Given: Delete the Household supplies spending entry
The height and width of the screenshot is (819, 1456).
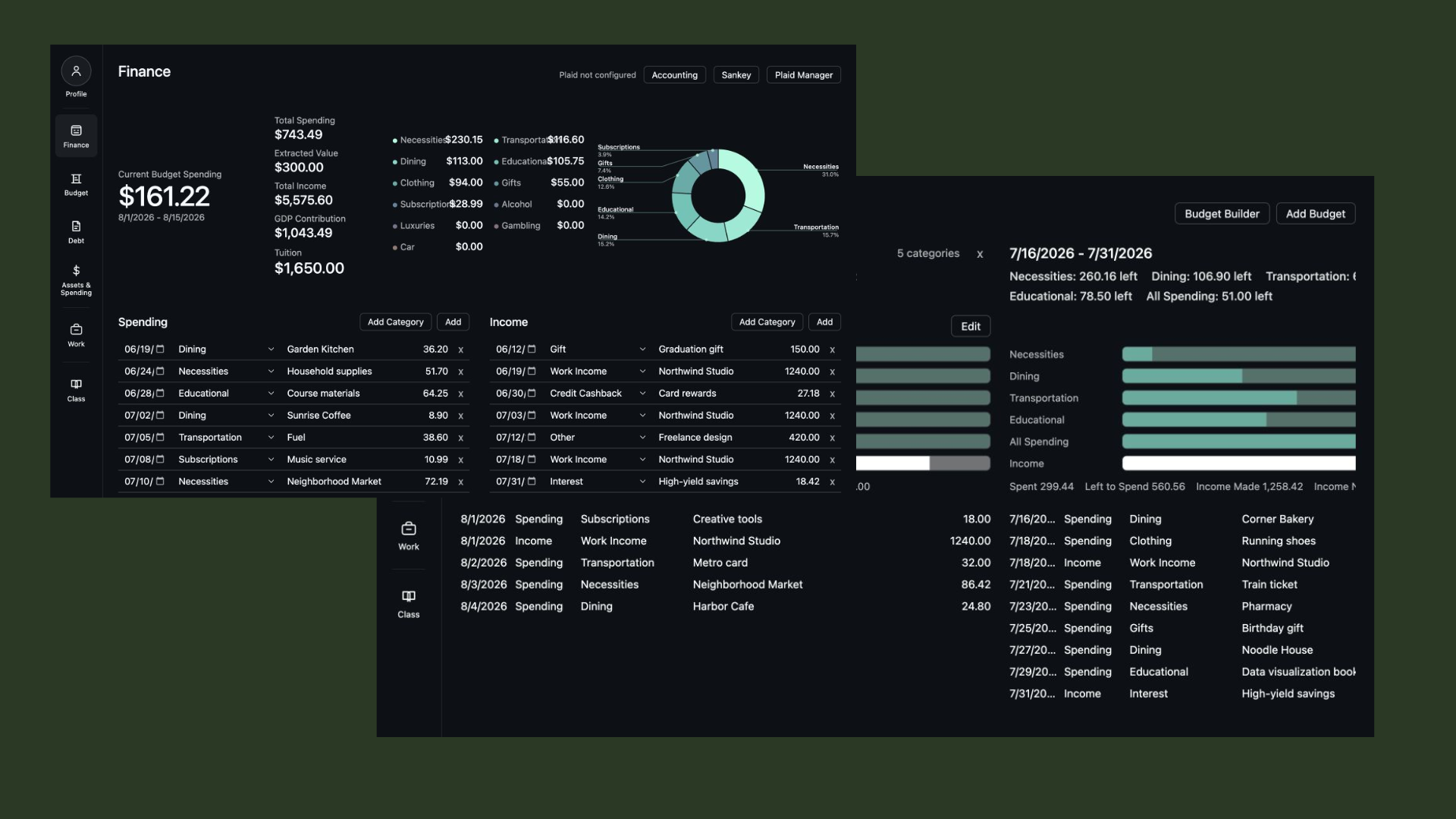Looking at the screenshot, I should pyautogui.click(x=460, y=372).
